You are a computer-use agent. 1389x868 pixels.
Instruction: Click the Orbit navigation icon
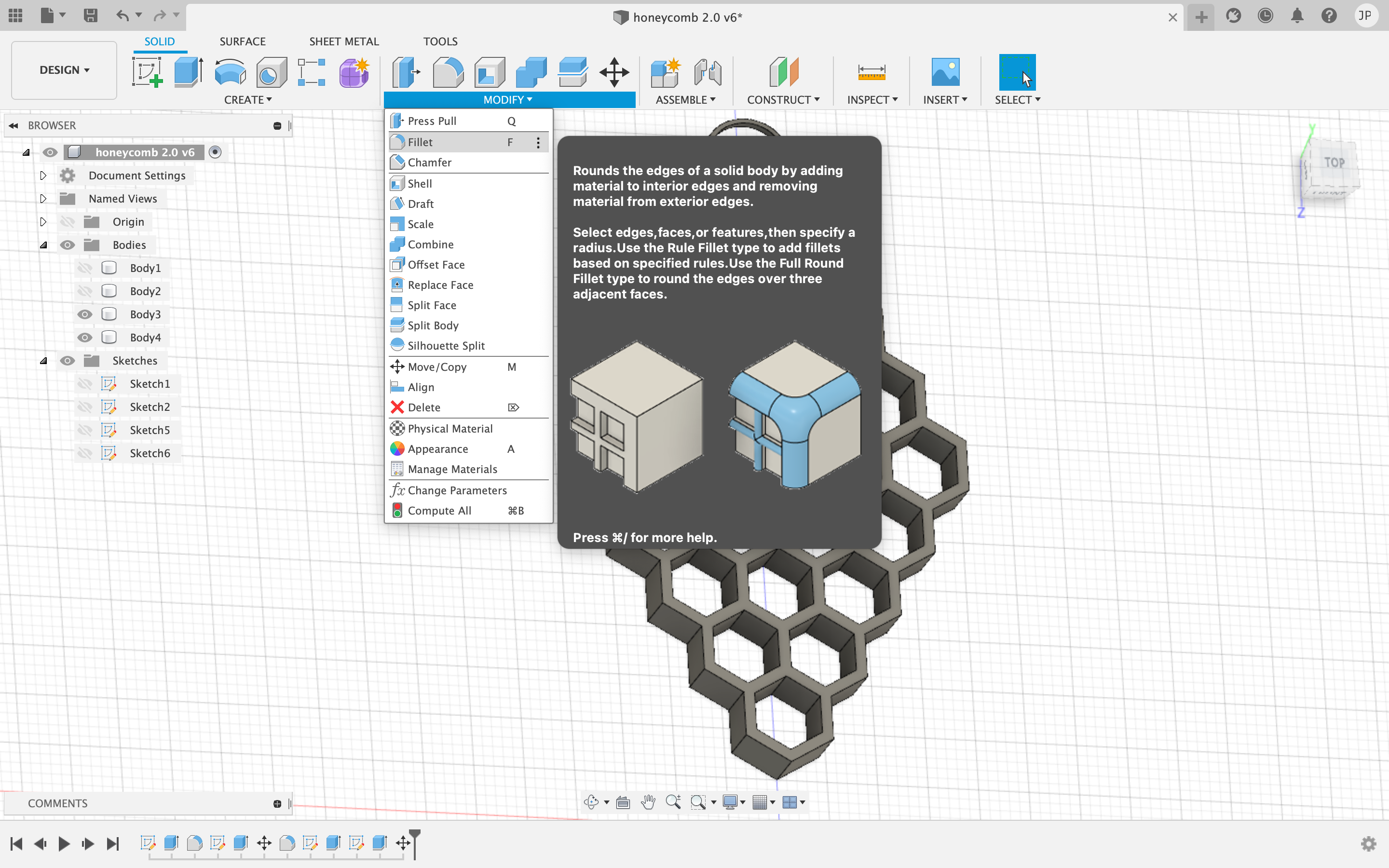pos(591,802)
